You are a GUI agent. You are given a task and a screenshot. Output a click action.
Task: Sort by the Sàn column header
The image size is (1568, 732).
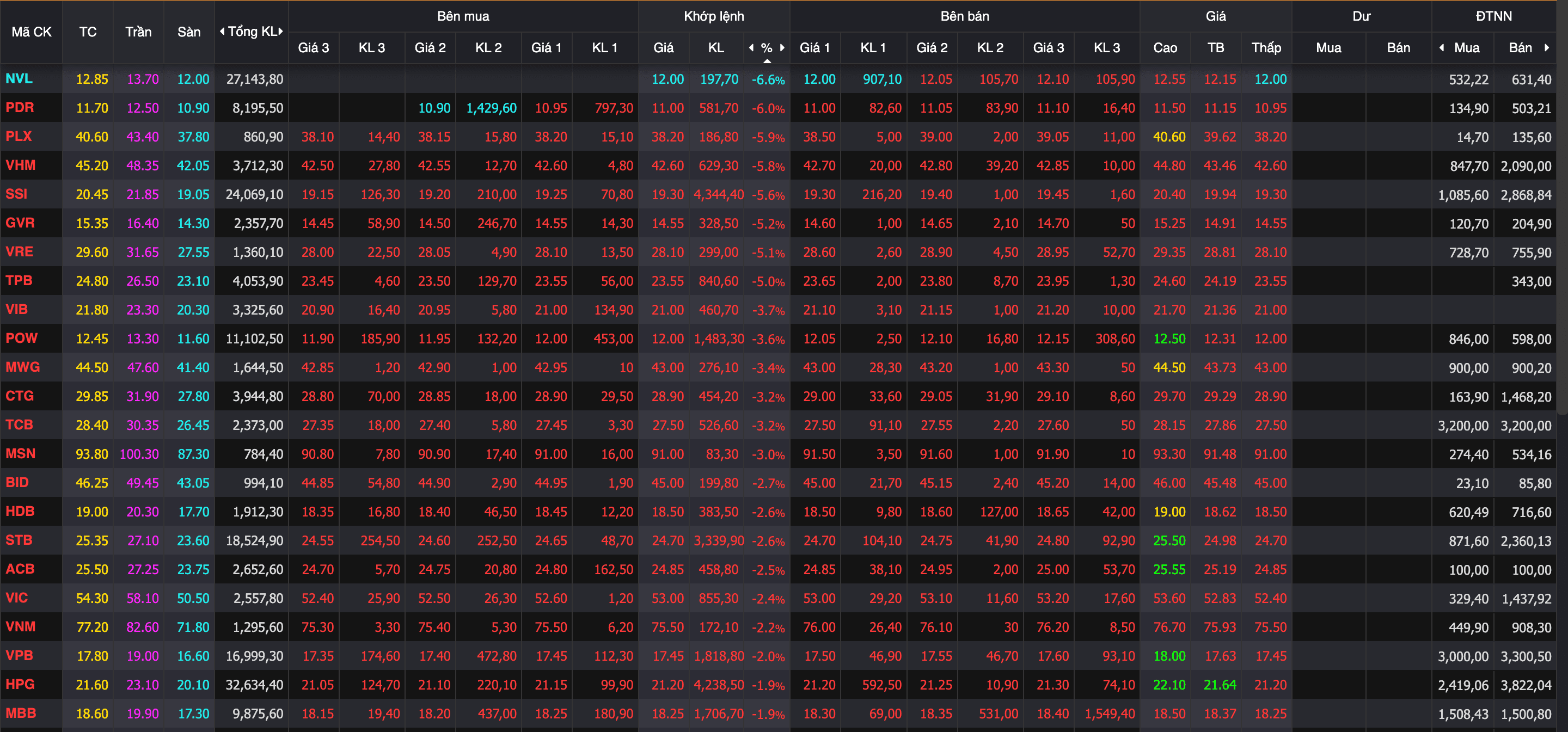[x=189, y=32]
